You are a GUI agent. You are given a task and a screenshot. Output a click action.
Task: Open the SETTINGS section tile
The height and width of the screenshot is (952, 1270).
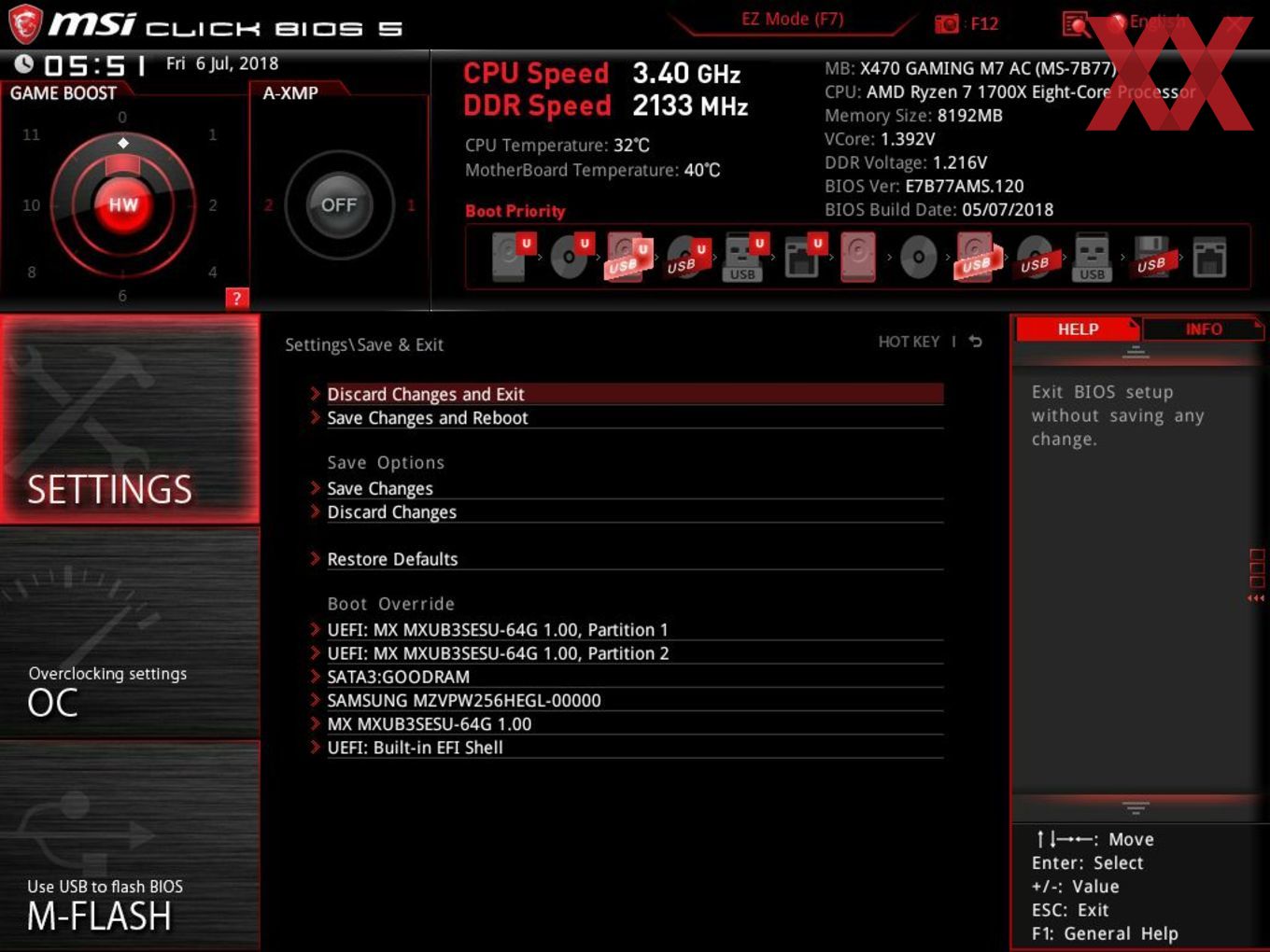coord(130,419)
